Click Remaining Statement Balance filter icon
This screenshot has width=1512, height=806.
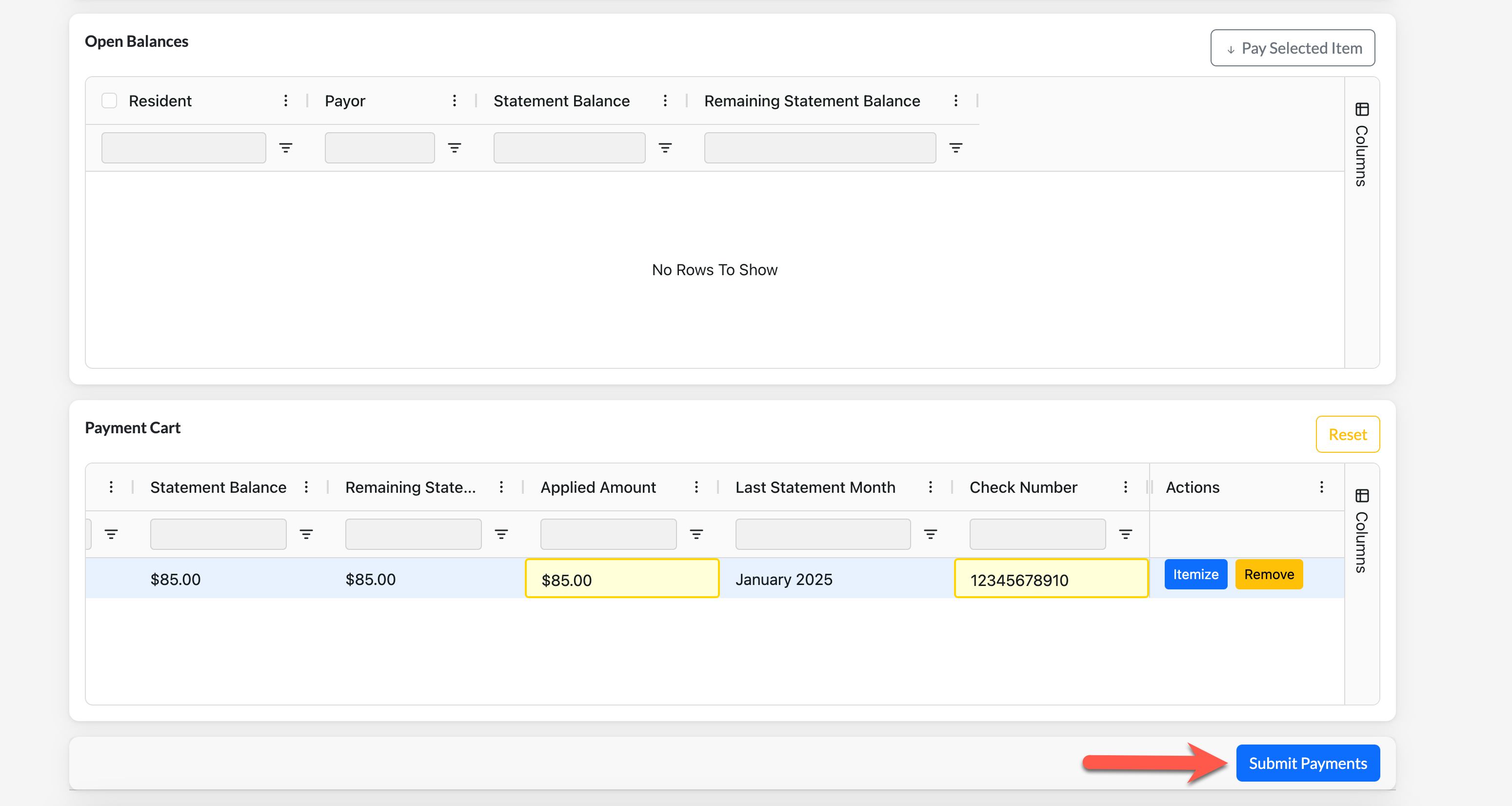pos(955,148)
